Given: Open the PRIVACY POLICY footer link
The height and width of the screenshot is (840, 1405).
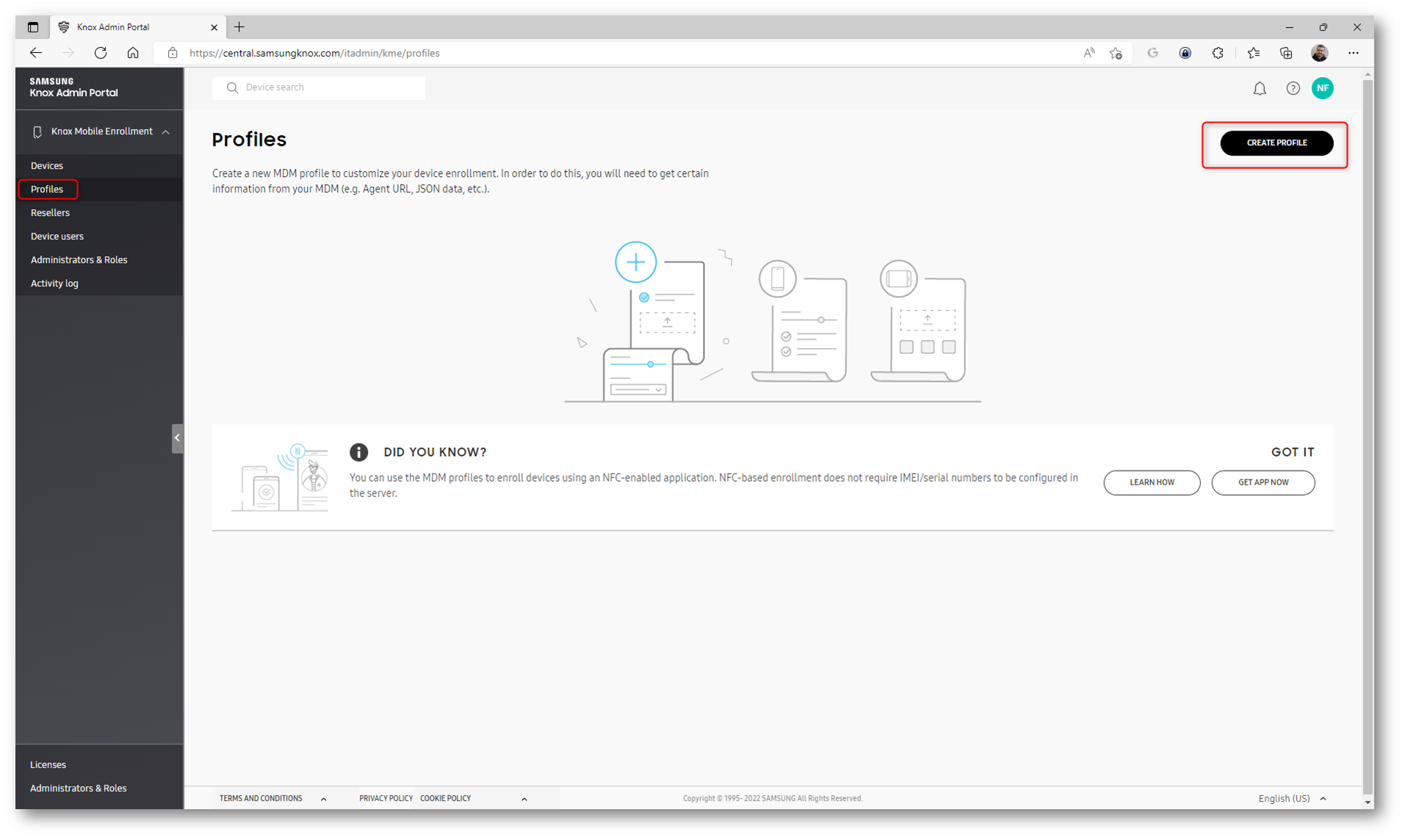Looking at the screenshot, I should (x=386, y=798).
